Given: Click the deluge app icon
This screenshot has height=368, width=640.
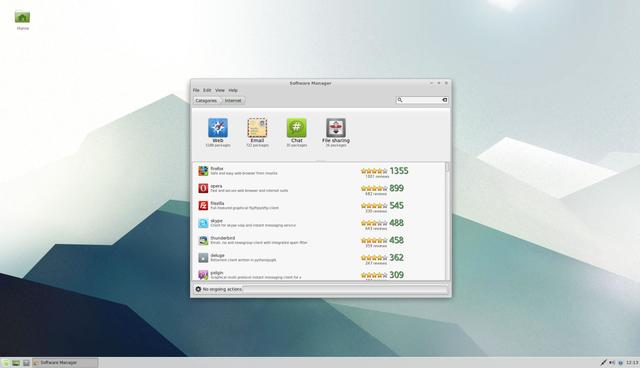Looking at the screenshot, I should pyautogui.click(x=203, y=258).
